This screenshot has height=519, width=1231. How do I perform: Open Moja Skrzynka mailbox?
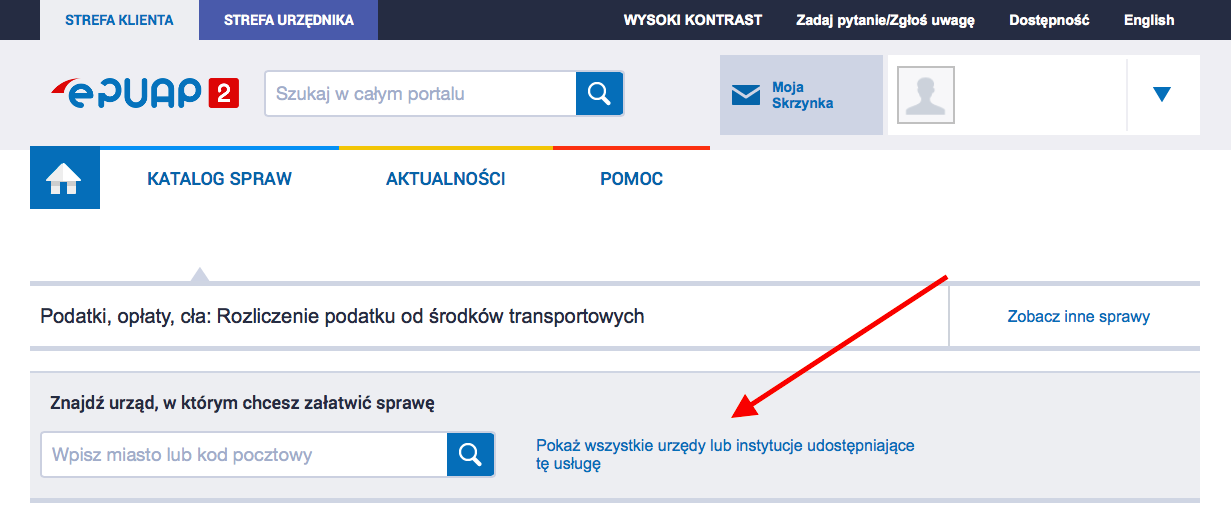click(x=801, y=95)
